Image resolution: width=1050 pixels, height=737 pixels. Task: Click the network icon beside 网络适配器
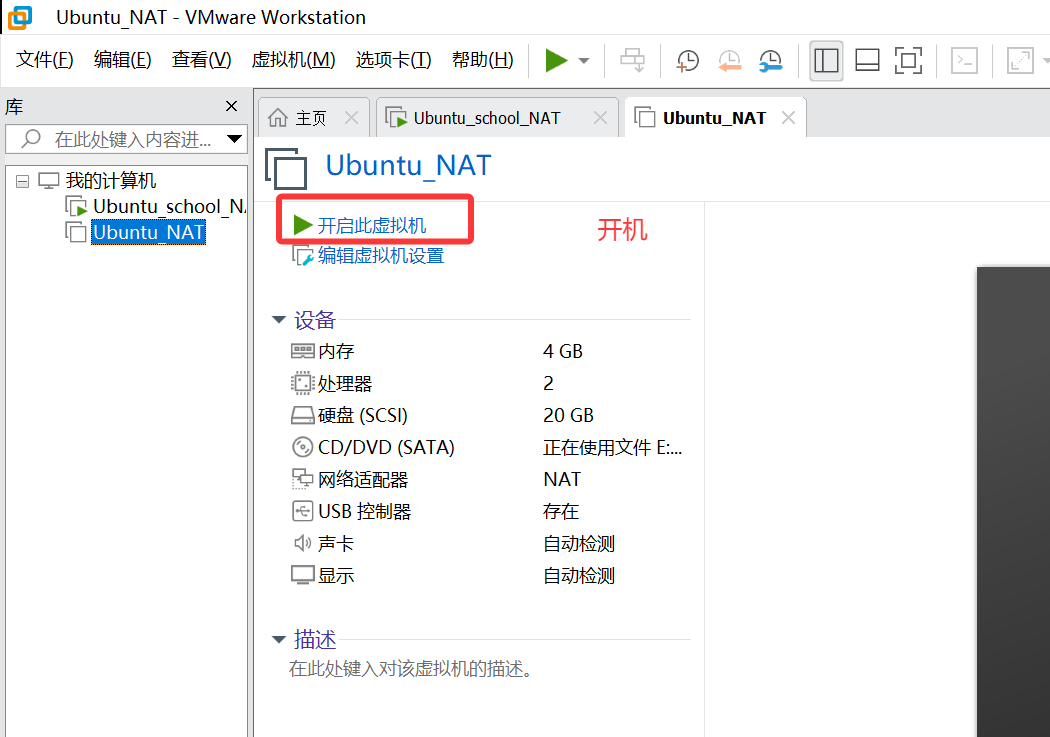303,479
